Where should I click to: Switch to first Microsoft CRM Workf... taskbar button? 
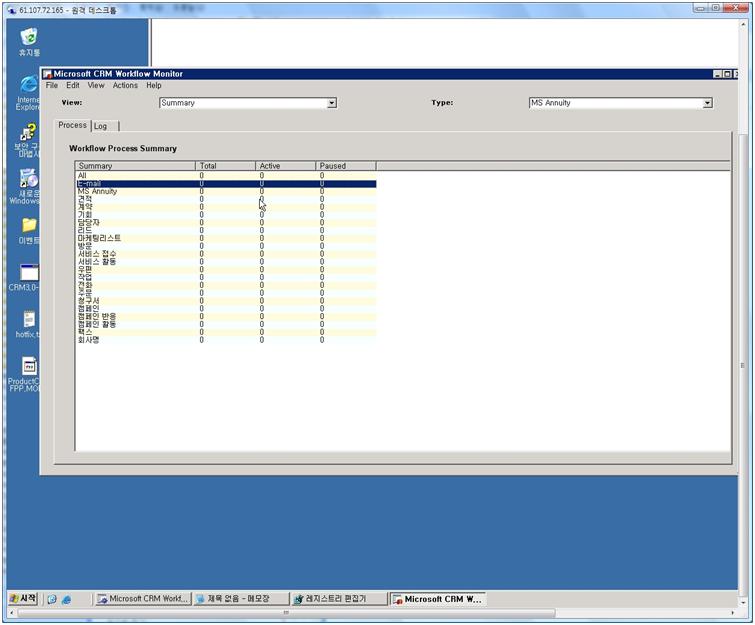point(143,599)
